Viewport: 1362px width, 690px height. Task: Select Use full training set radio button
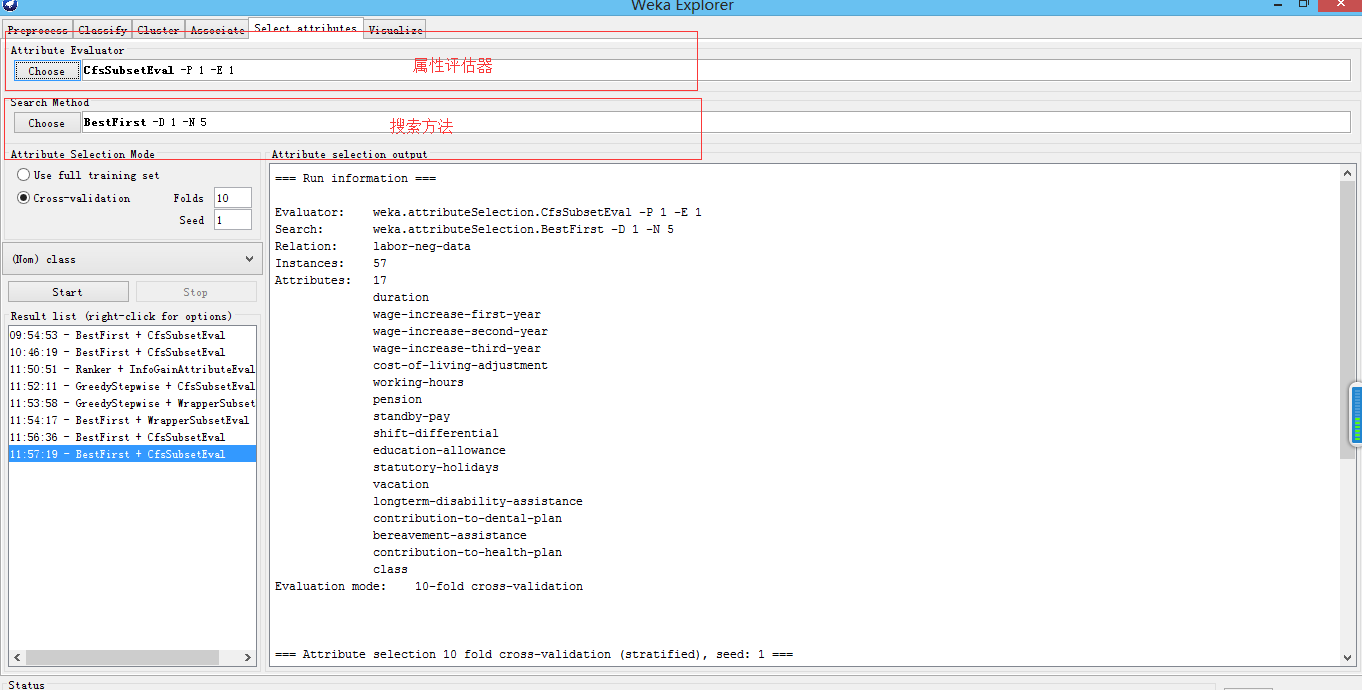click(24, 175)
